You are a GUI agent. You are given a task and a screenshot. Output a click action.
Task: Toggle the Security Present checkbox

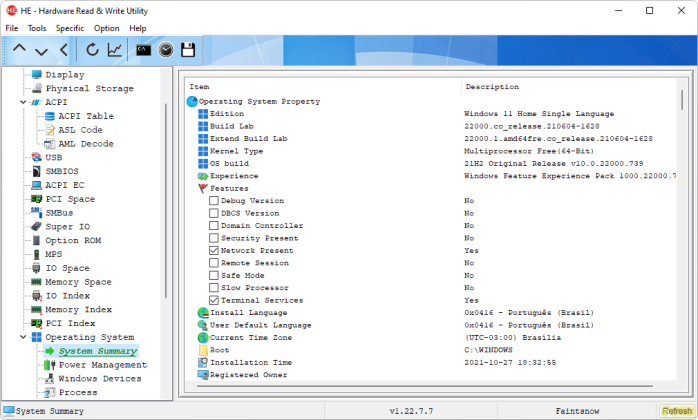point(214,238)
